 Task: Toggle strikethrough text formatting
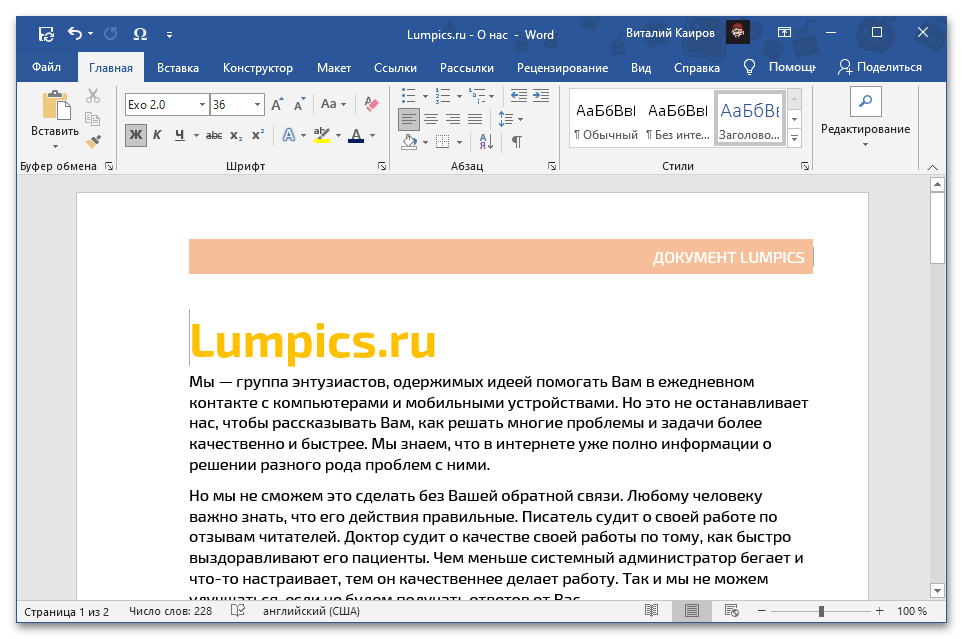214,135
